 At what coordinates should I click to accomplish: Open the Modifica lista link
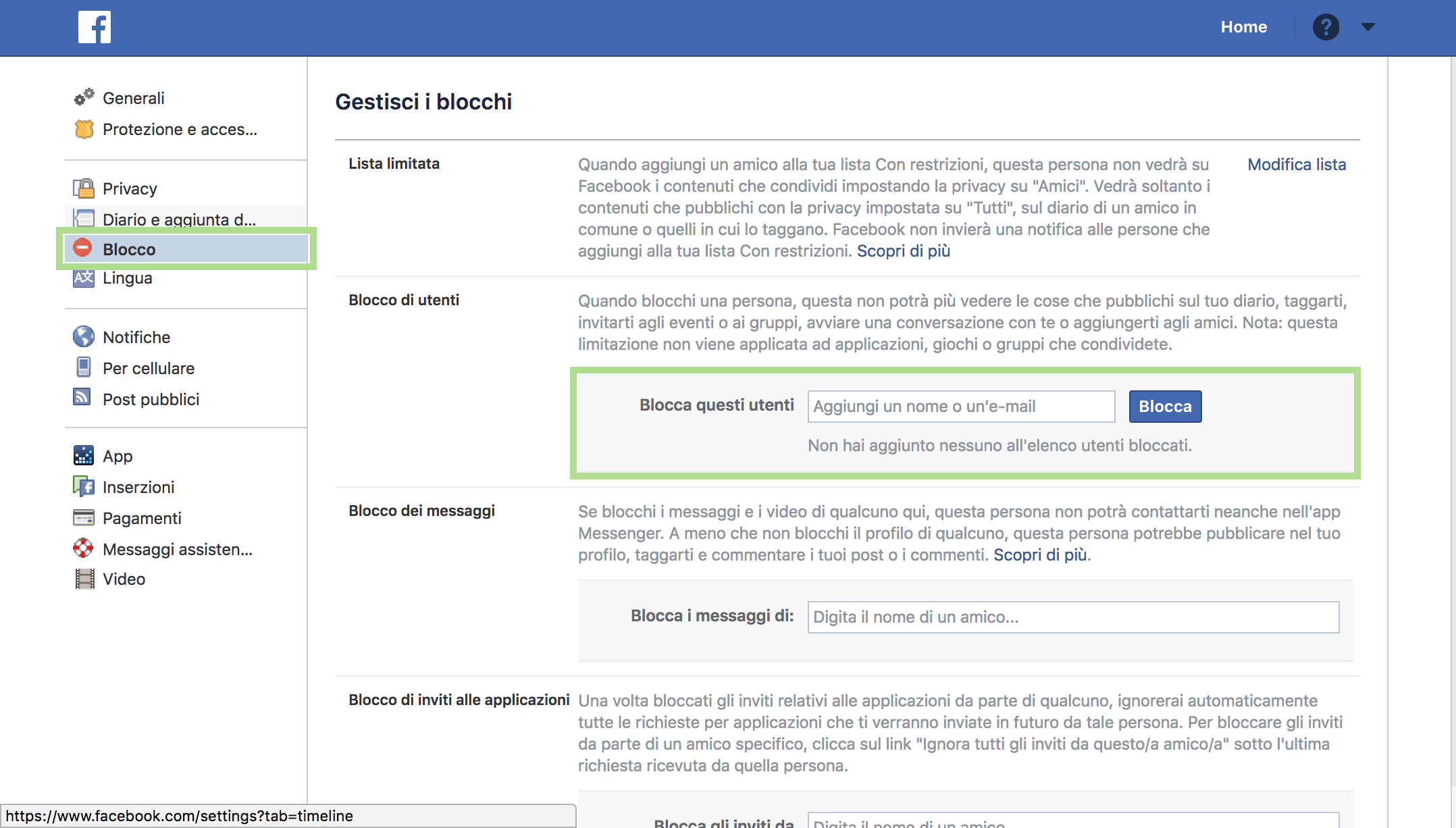(1296, 164)
